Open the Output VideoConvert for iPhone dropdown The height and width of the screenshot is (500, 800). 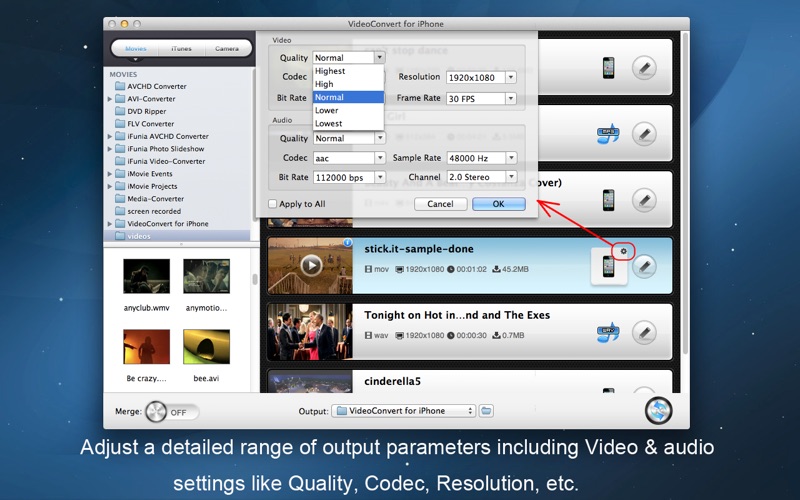[404, 411]
